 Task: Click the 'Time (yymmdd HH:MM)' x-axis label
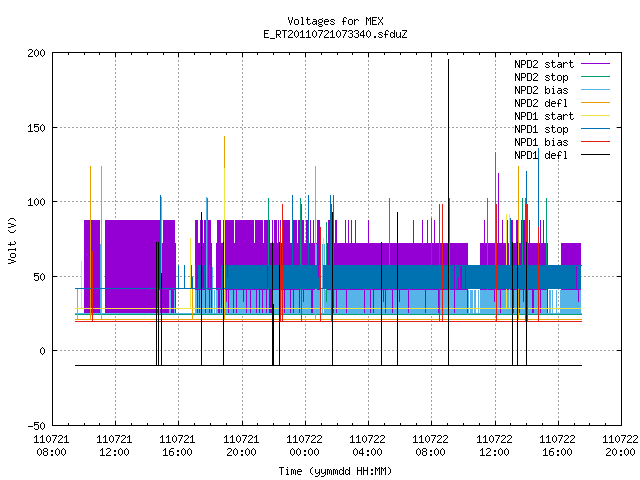click(x=335, y=471)
